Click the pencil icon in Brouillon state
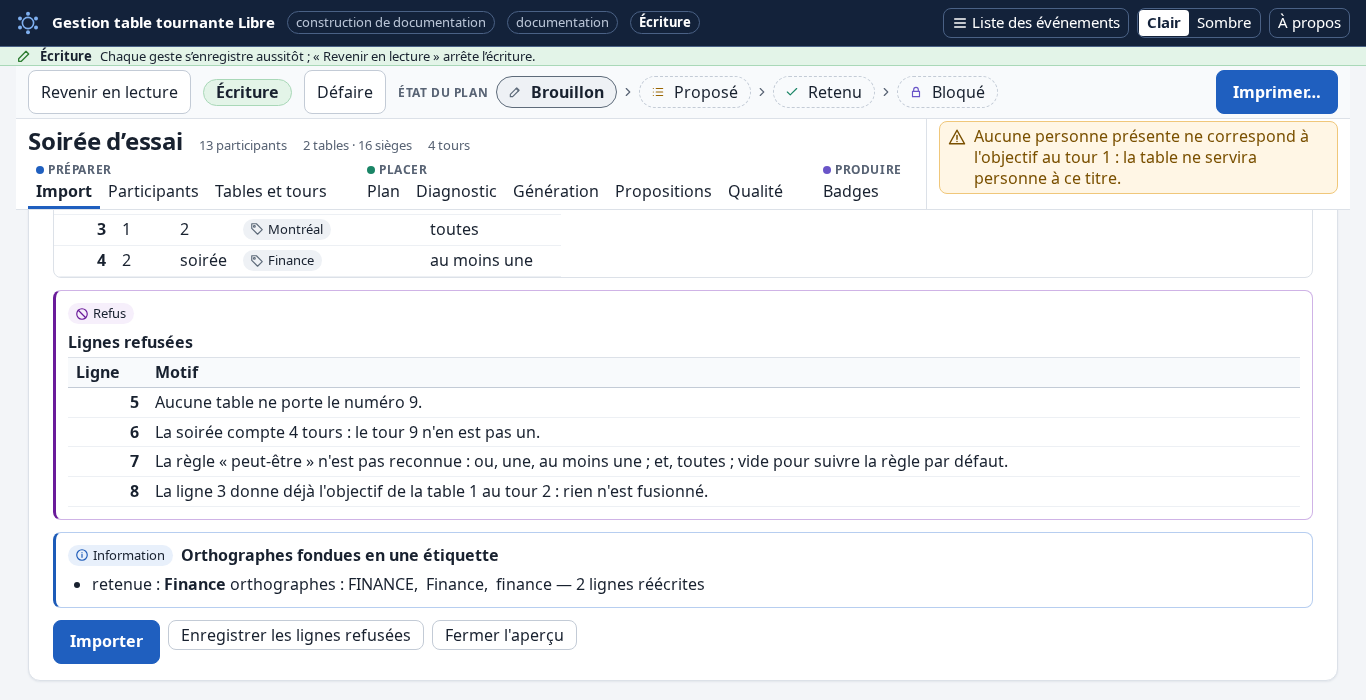The width and height of the screenshot is (1366, 700). click(515, 92)
